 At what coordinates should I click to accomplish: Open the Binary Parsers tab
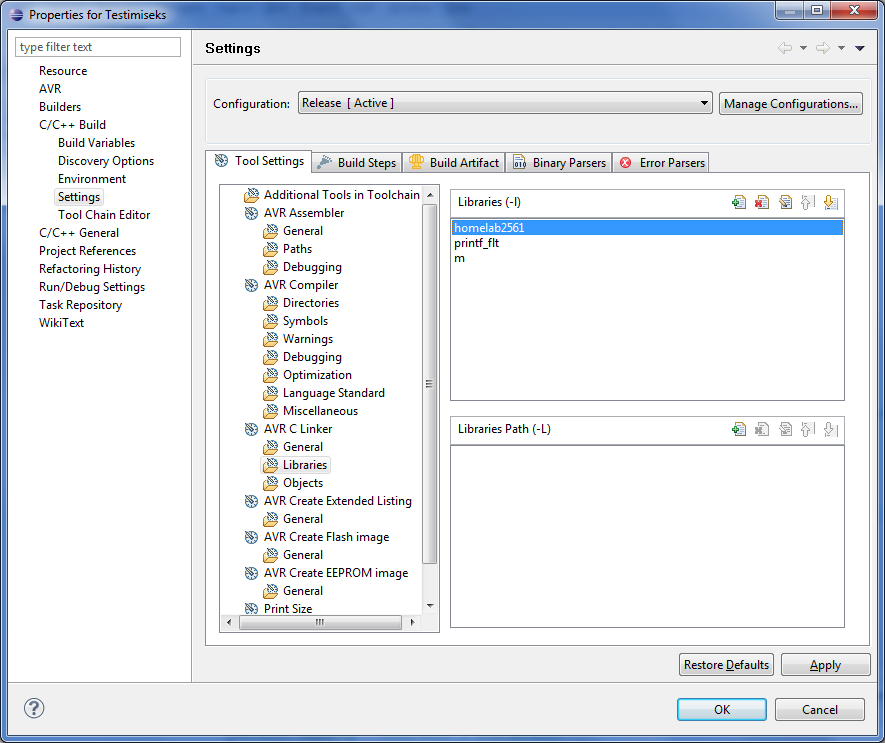click(559, 162)
